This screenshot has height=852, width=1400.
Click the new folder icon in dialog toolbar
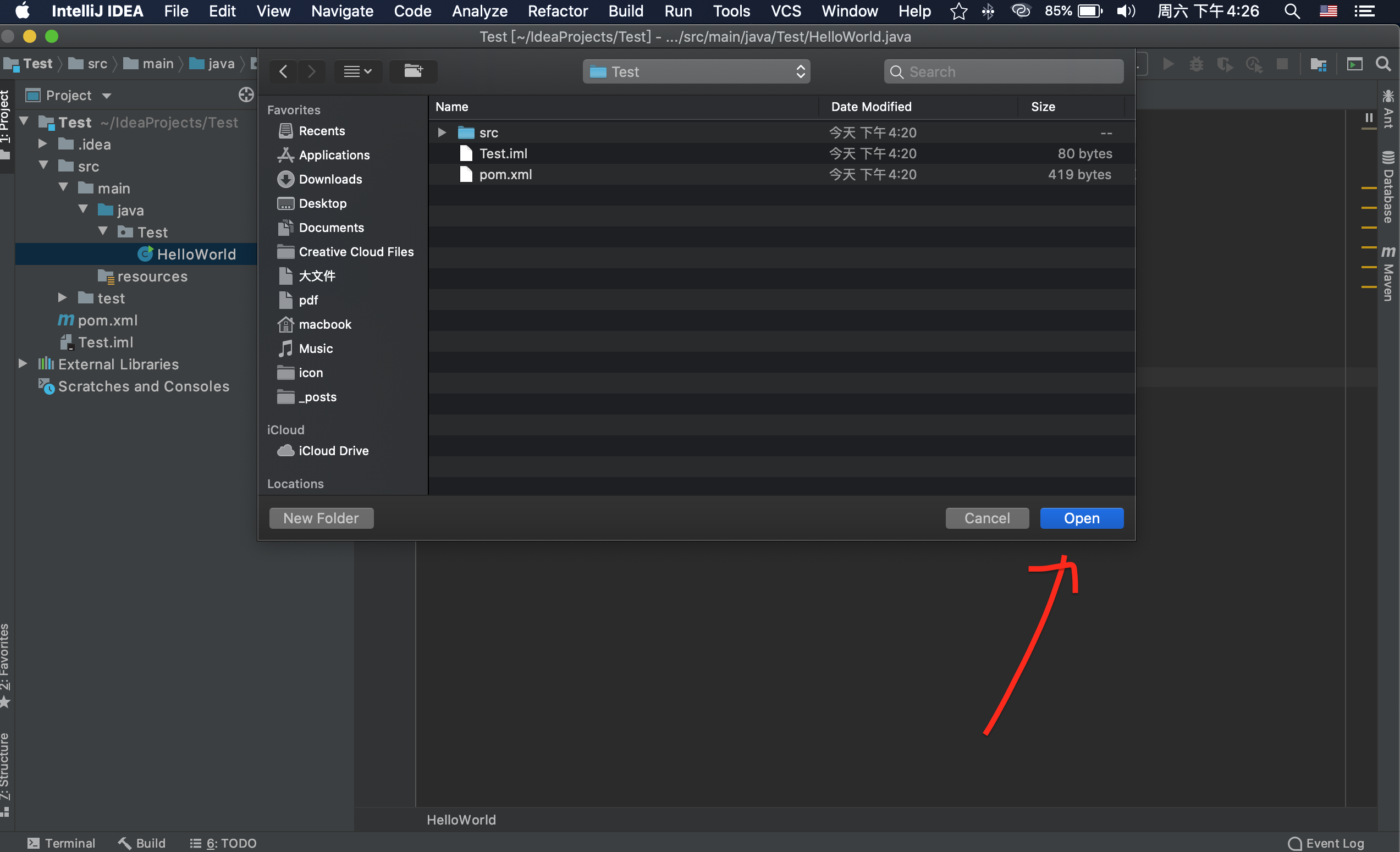(413, 71)
